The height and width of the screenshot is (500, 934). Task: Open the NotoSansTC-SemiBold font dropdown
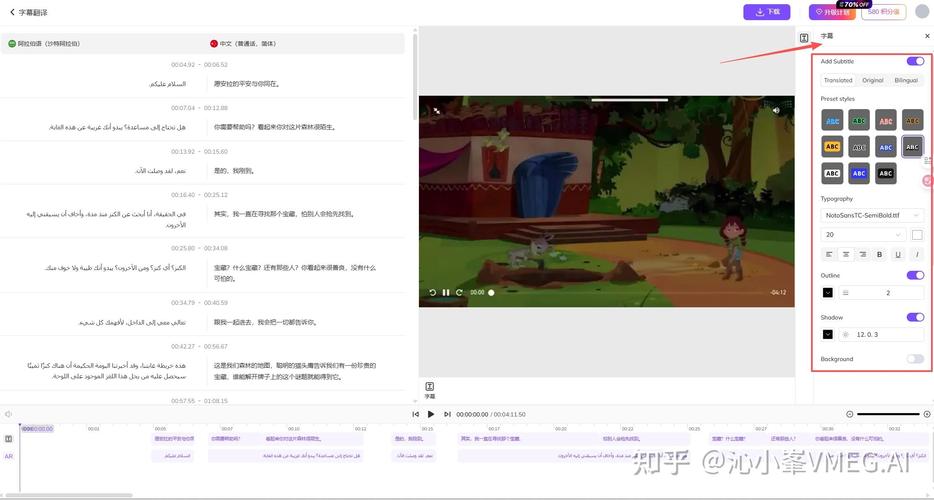(x=872, y=215)
